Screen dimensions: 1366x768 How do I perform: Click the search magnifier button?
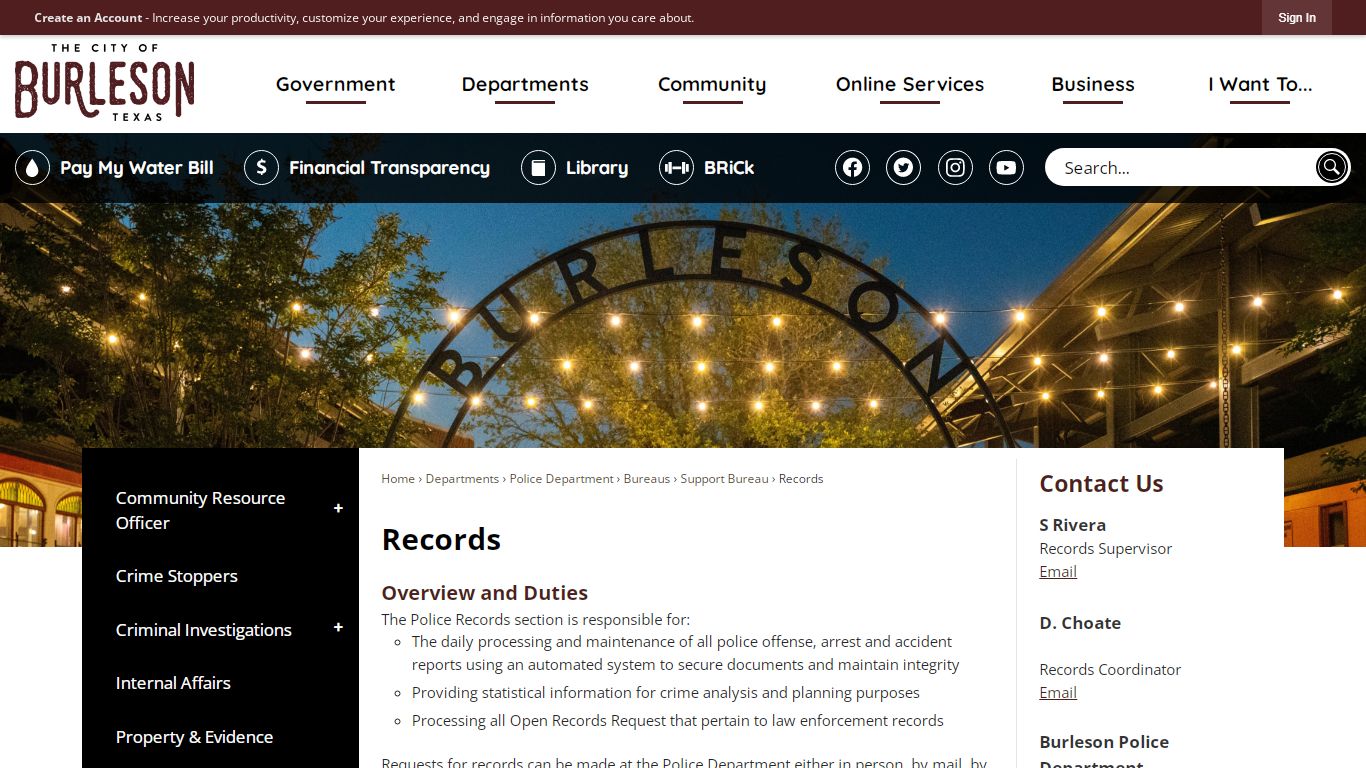pos(1331,167)
